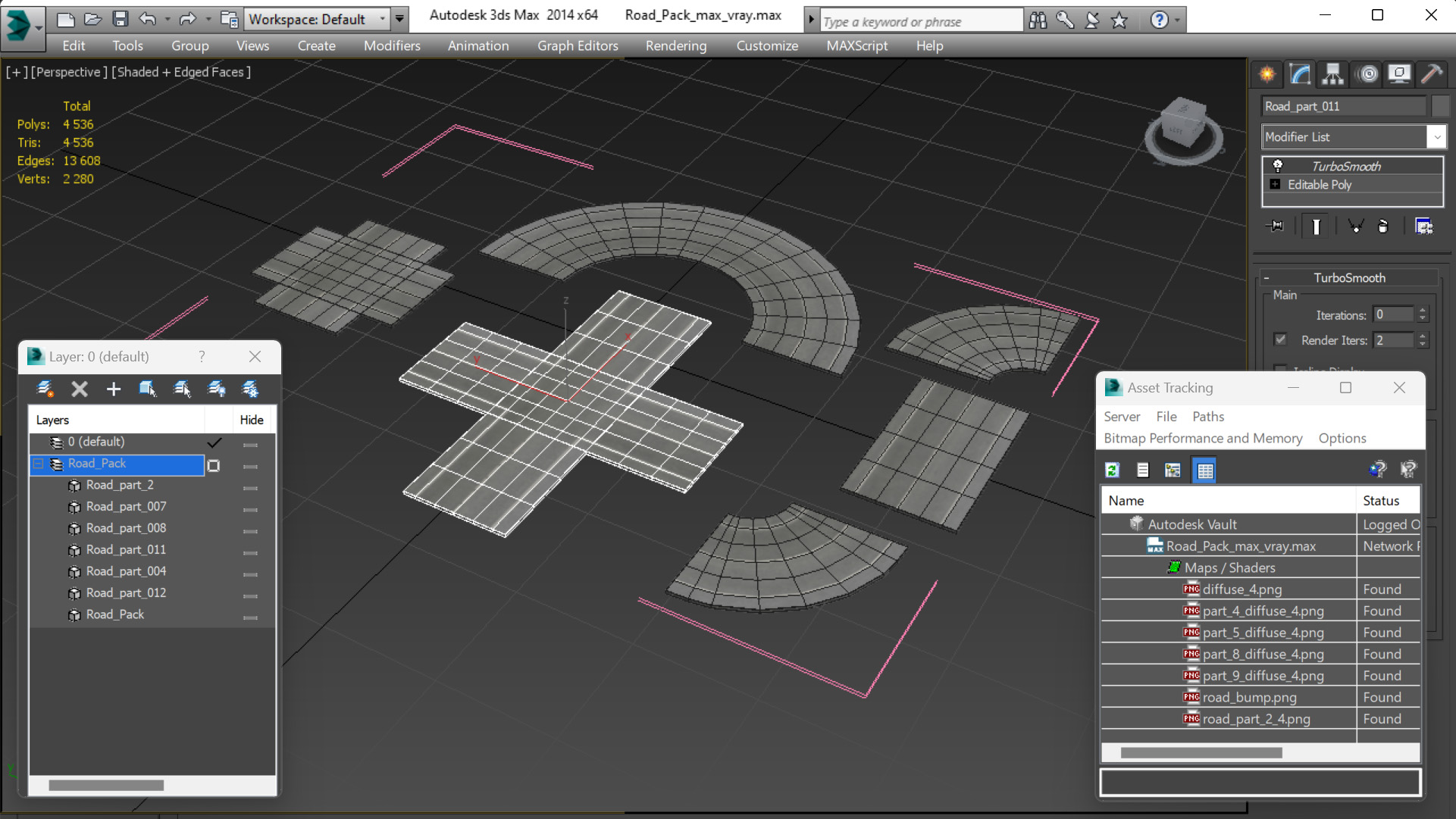The image size is (1456, 819).
Task: Toggle the TurboSmooth modifier lightbulb
Action: click(x=1278, y=166)
